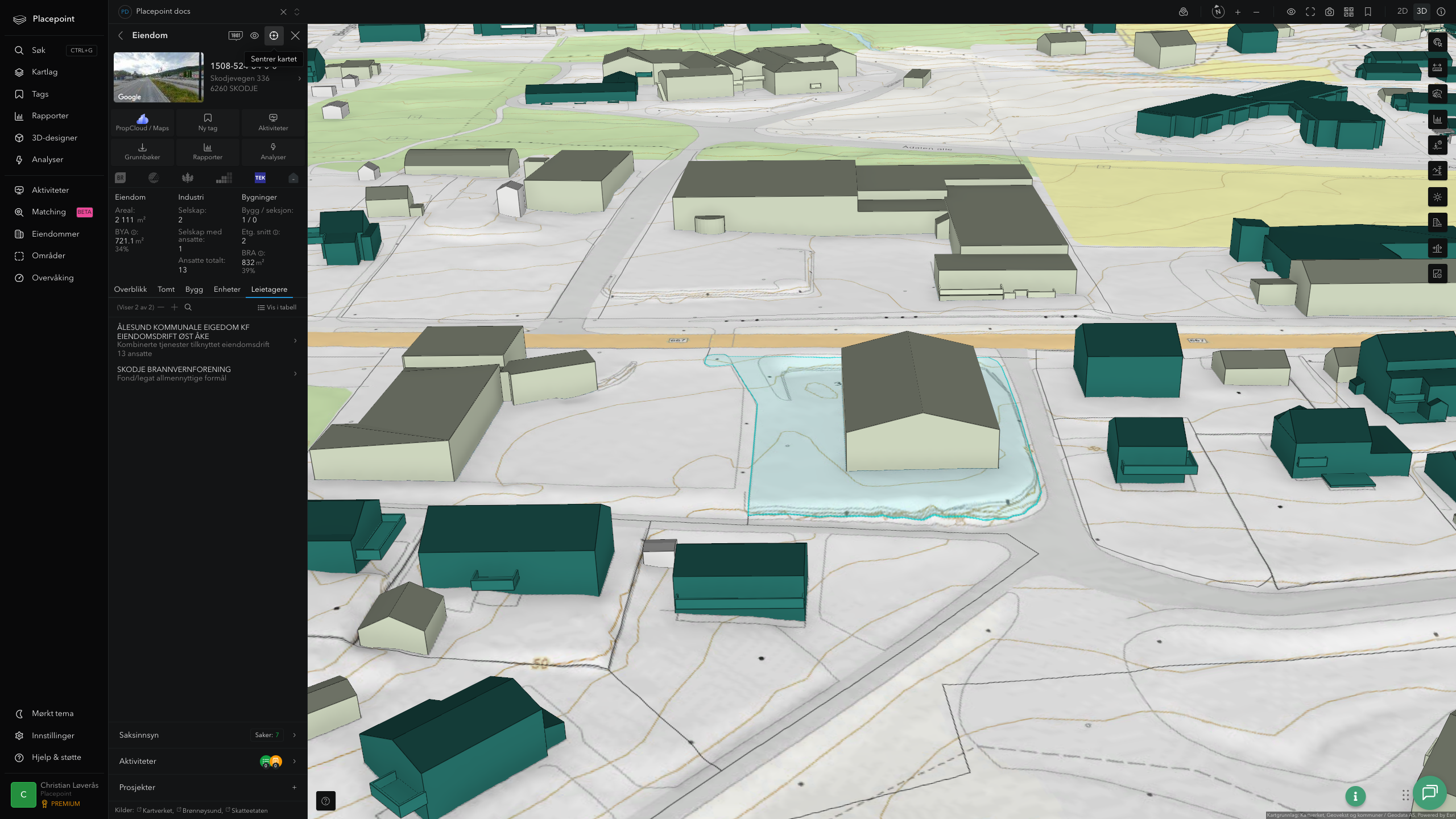Open Matching BETA in the sidebar
The image size is (1456, 819).
[53, 212]
